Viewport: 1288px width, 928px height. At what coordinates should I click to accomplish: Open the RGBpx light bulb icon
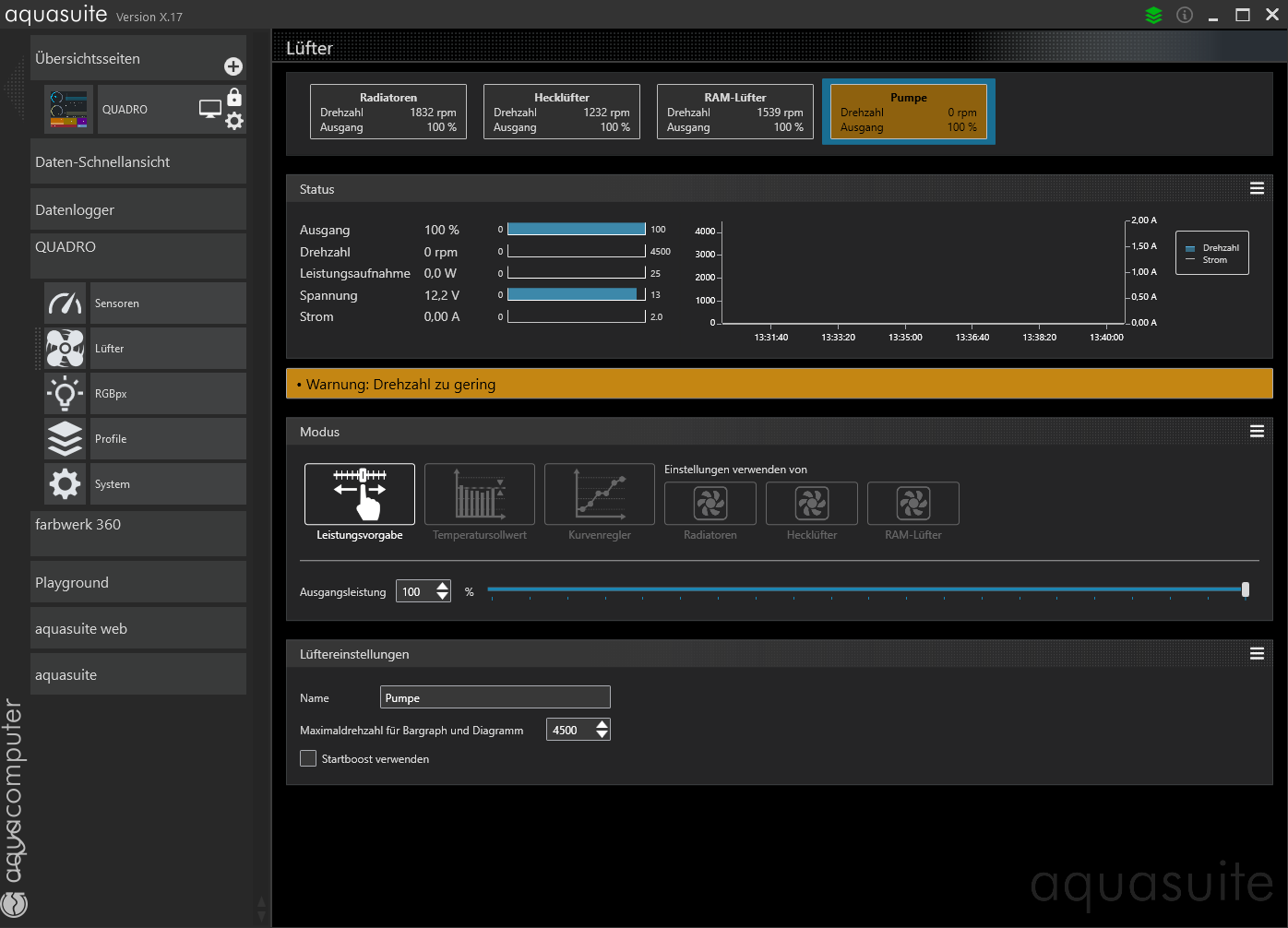[x=66, y=394]
